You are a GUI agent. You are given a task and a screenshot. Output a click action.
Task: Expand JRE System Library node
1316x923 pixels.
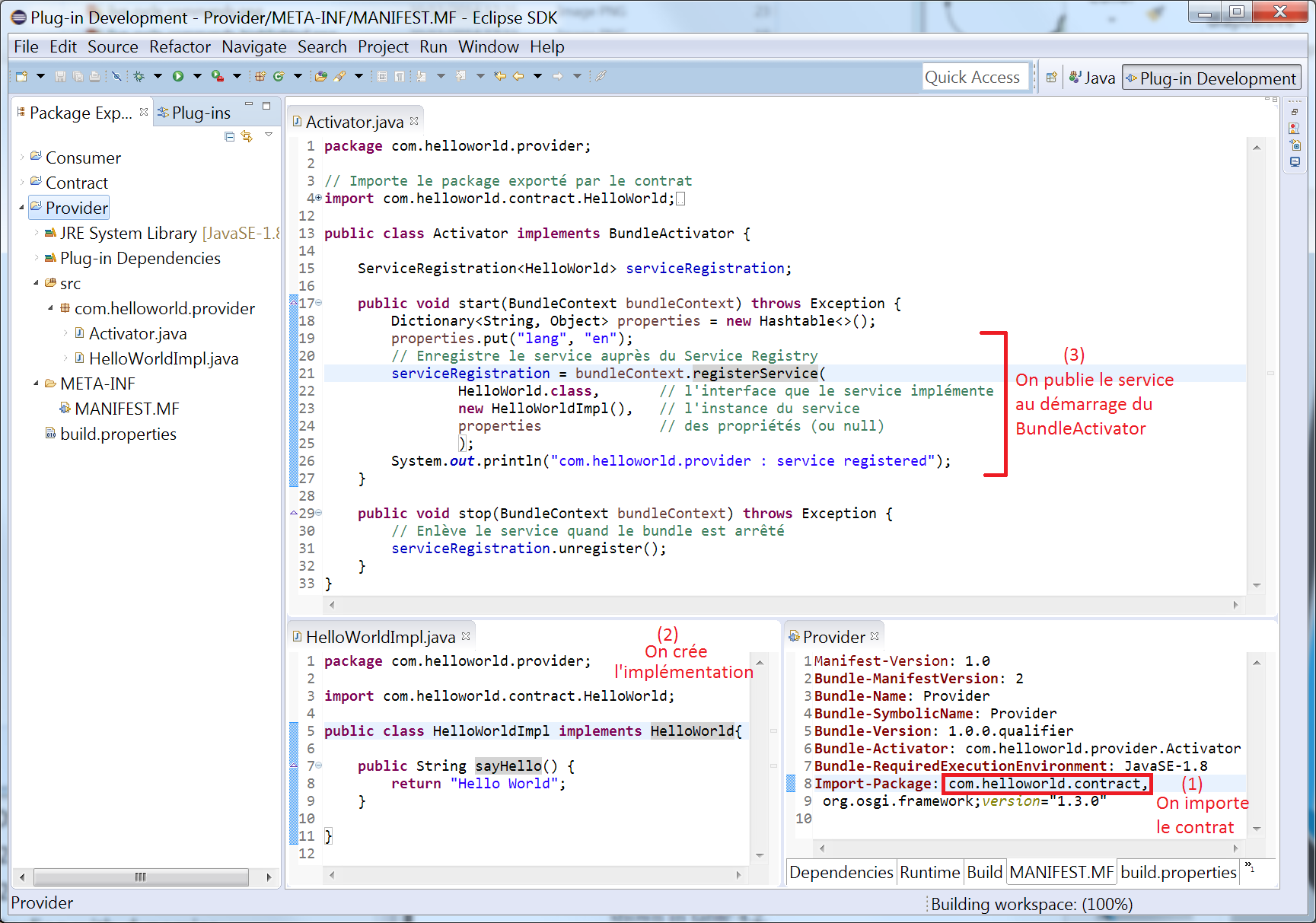pos(37,233)
